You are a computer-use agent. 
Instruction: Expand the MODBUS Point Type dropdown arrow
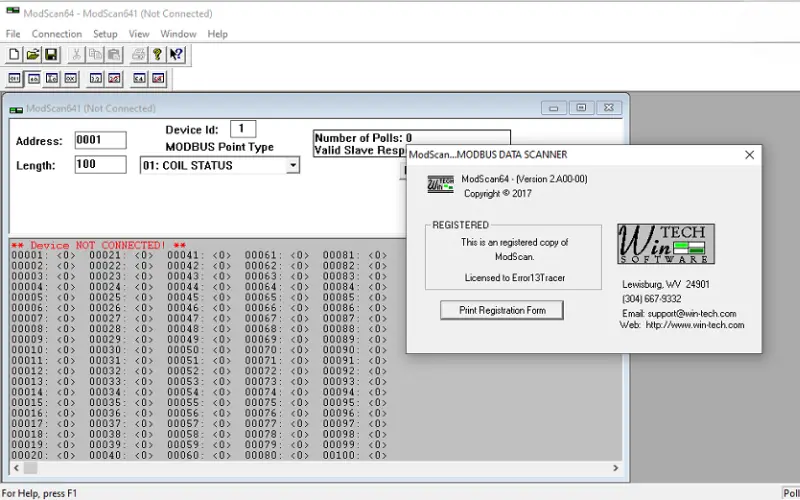pyautogui.click(x=293, y=165)
